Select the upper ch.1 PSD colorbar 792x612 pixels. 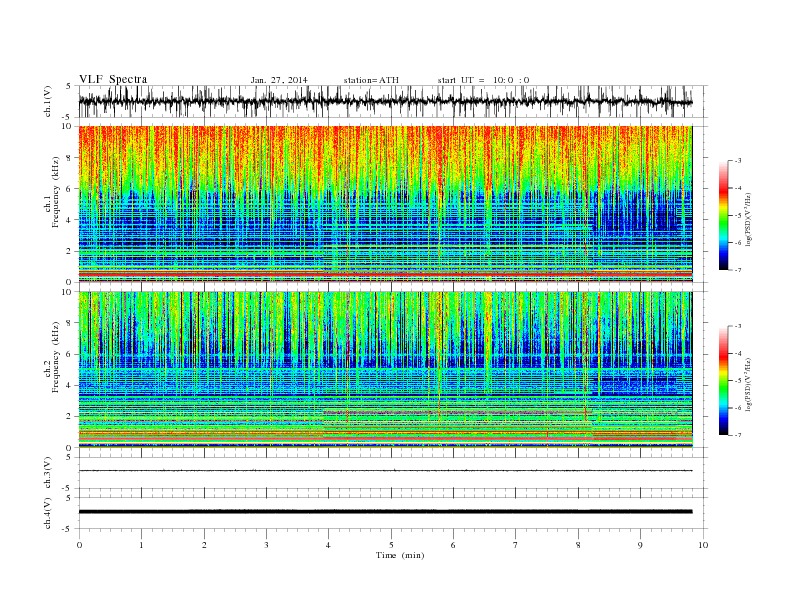724,215
